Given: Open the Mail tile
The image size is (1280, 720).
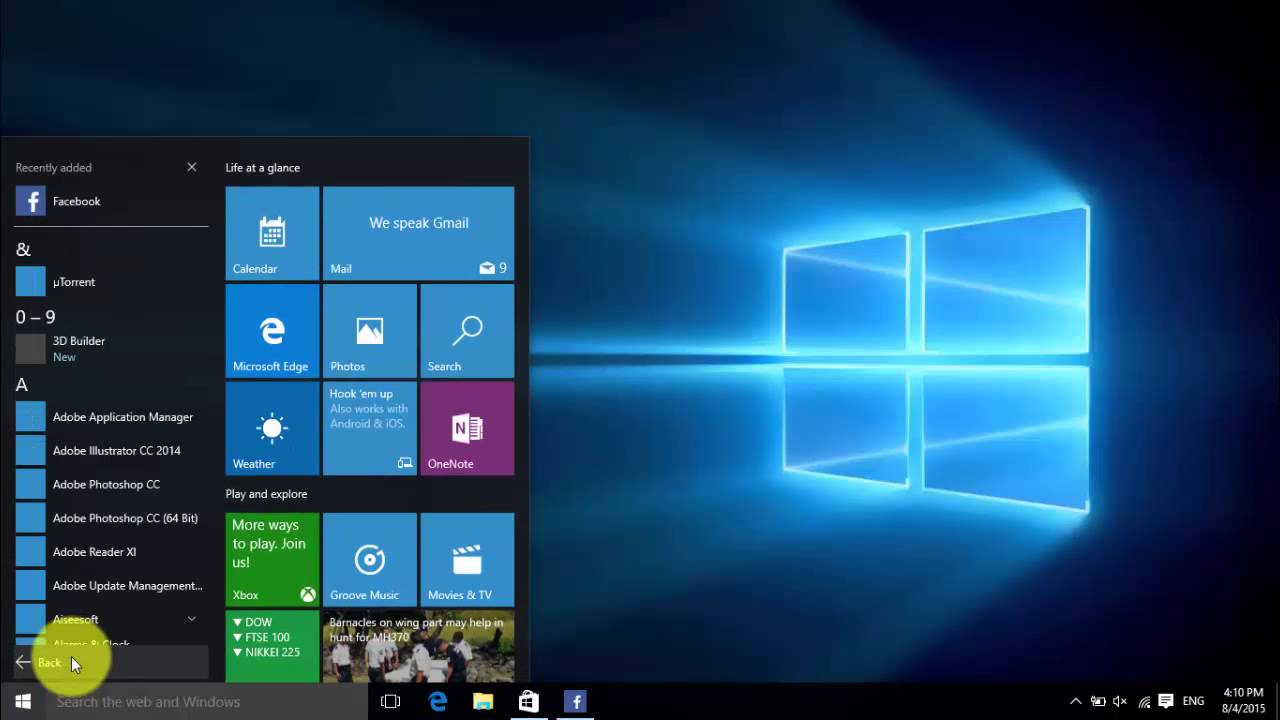Looking at the screenshot, I should click(x=418, y=233).
